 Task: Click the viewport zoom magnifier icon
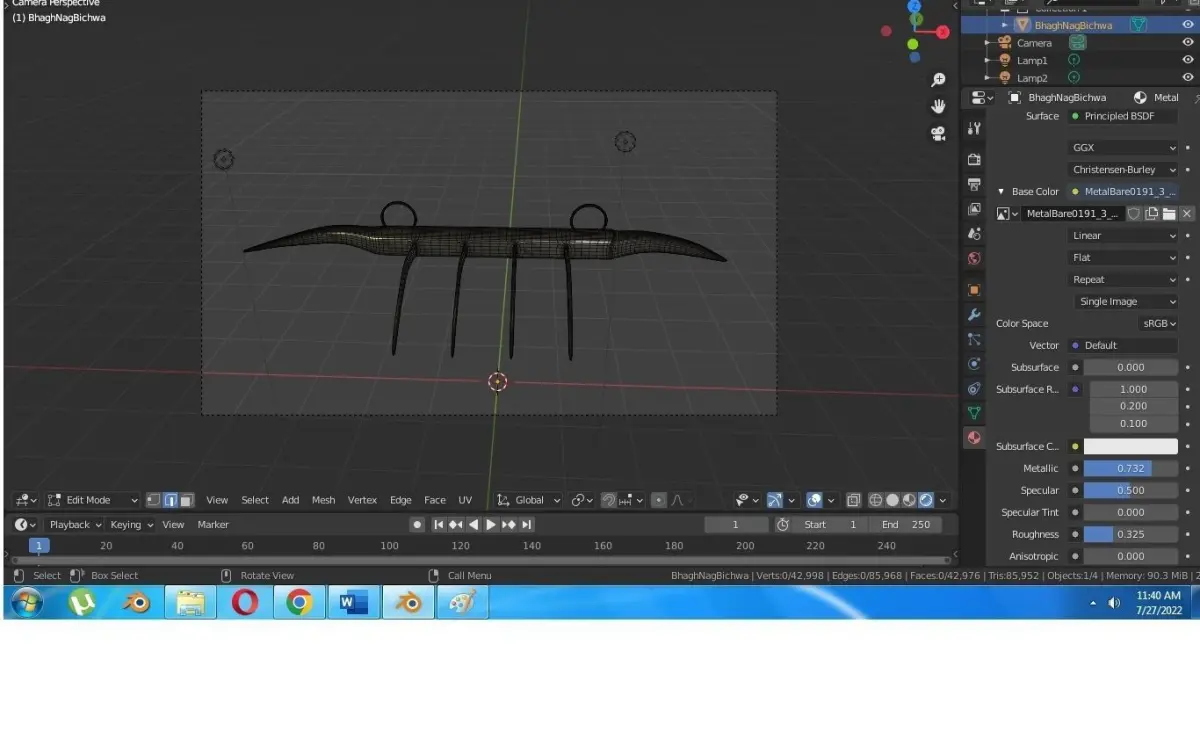pos(938,80)
